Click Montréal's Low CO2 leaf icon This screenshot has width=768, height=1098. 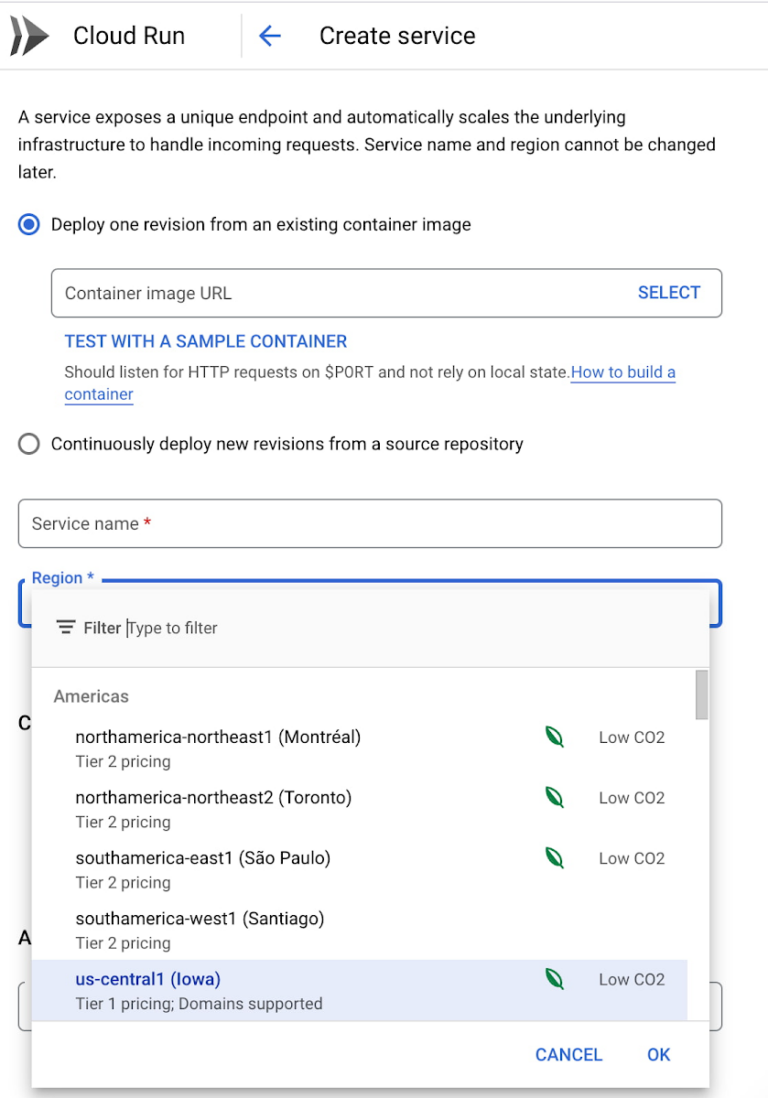point(554,738)
